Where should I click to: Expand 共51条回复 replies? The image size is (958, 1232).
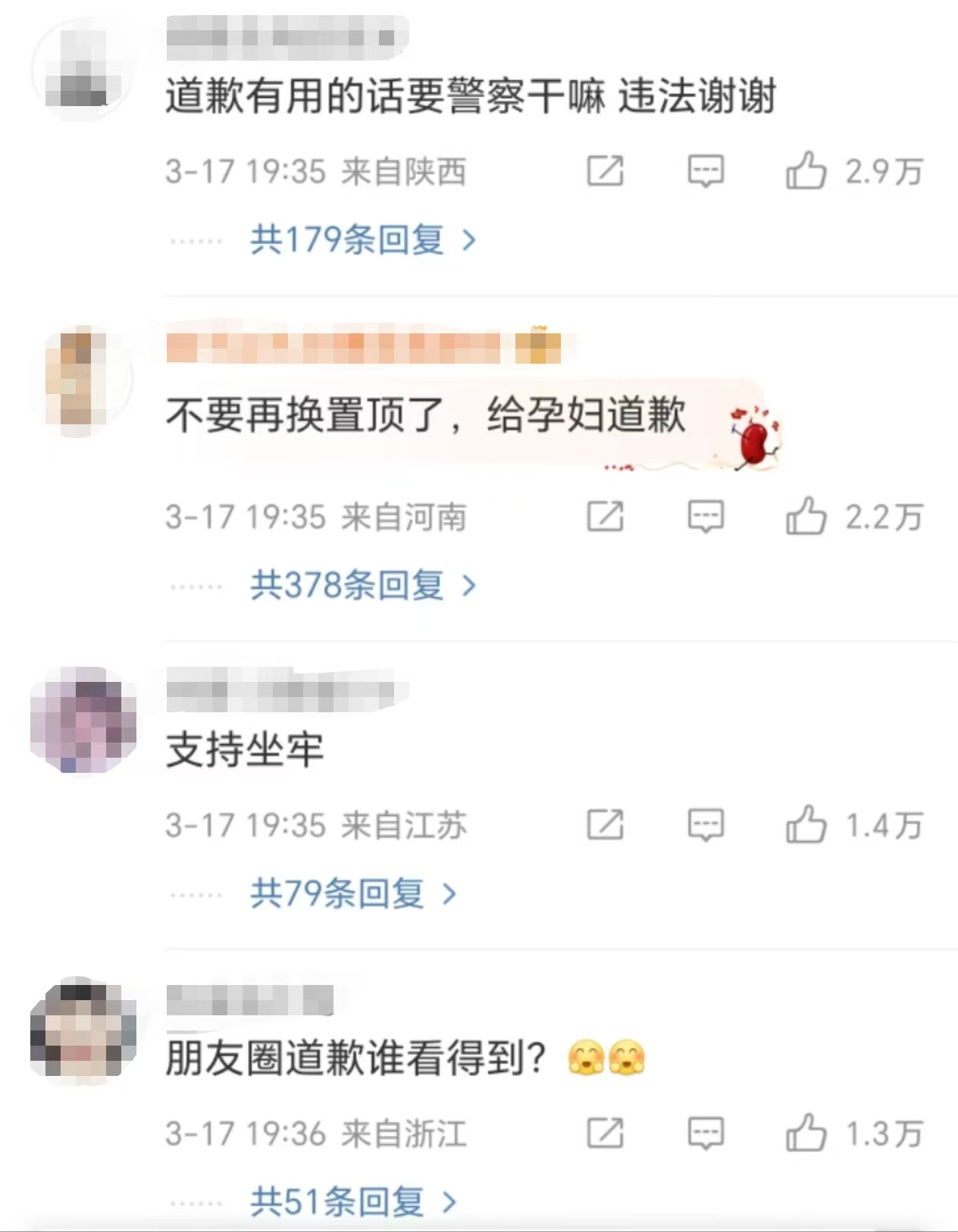(353, 1202)
